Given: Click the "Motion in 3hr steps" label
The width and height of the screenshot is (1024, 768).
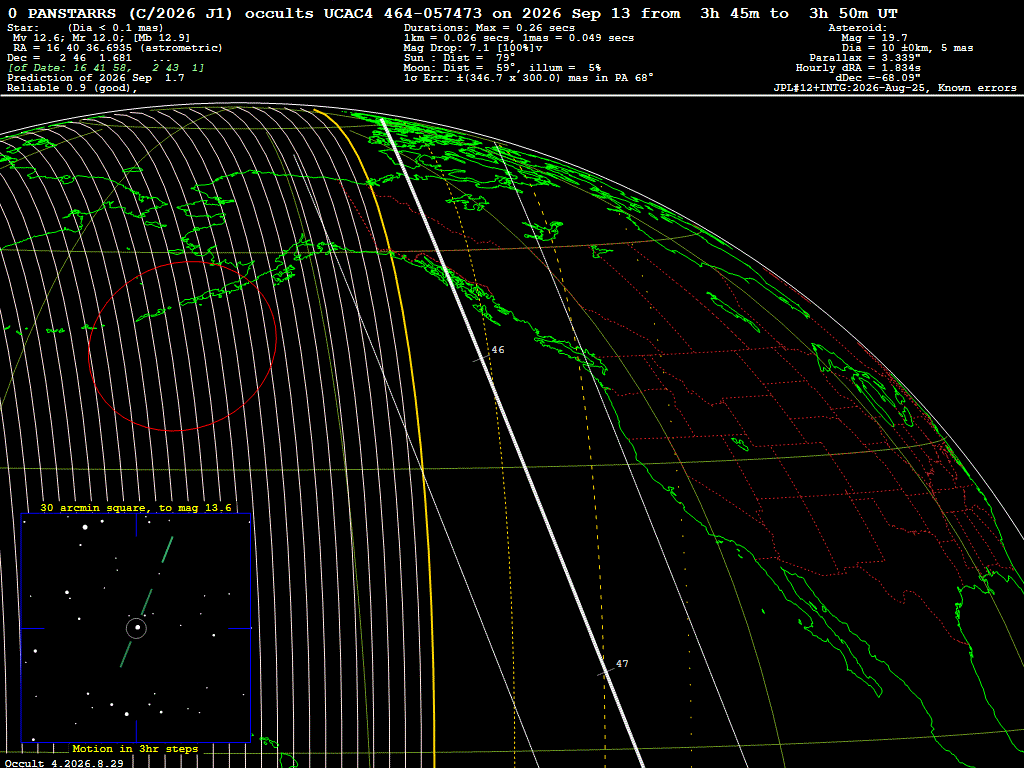Looking at the screenshot, I should pos(135,748).
